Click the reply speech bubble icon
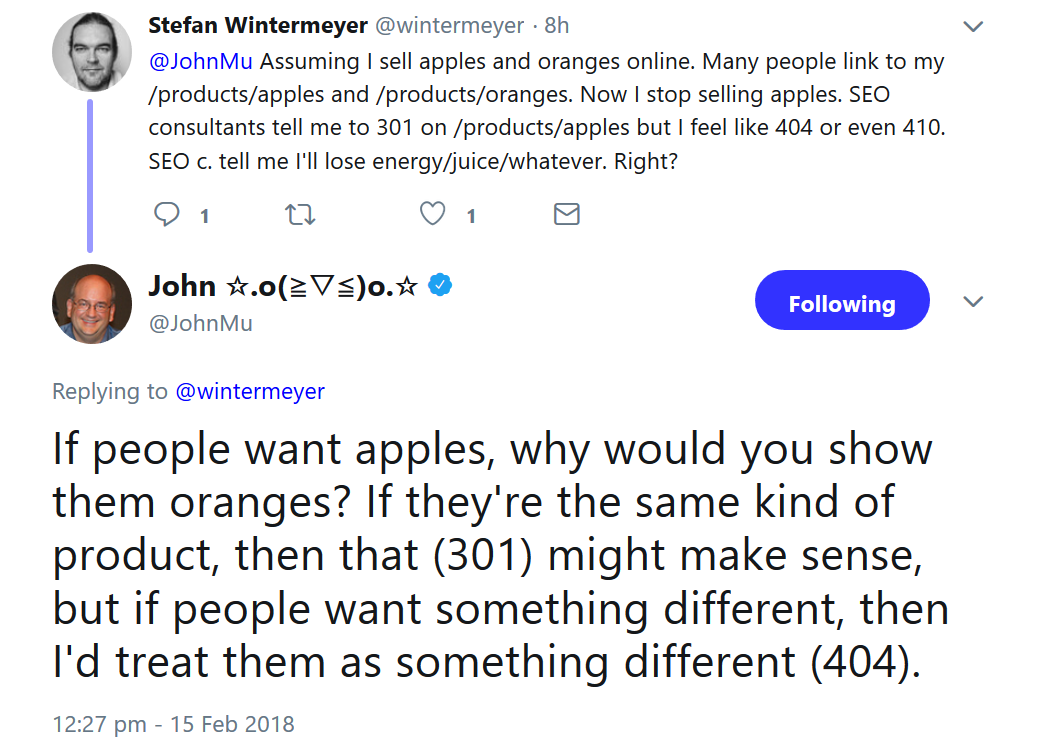Screen dimensions: 1042x752 coord(168,214)
